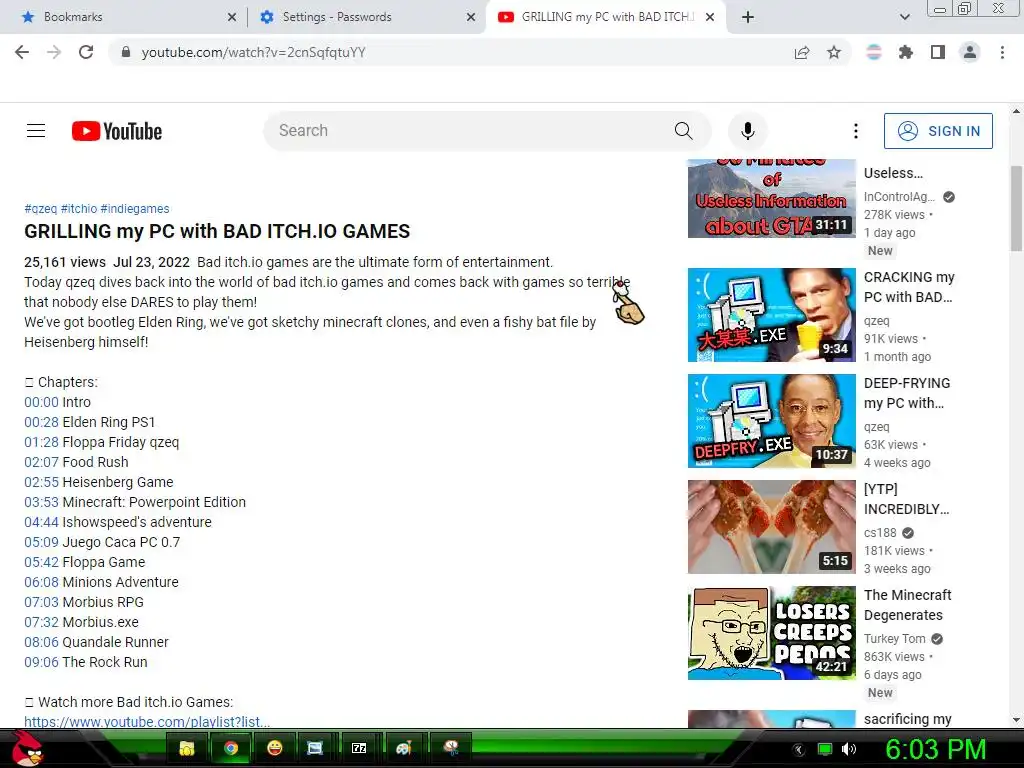Start voice search with microphone
The height and width of the screenshot is (768, 1024).
[x=748, y=131]
